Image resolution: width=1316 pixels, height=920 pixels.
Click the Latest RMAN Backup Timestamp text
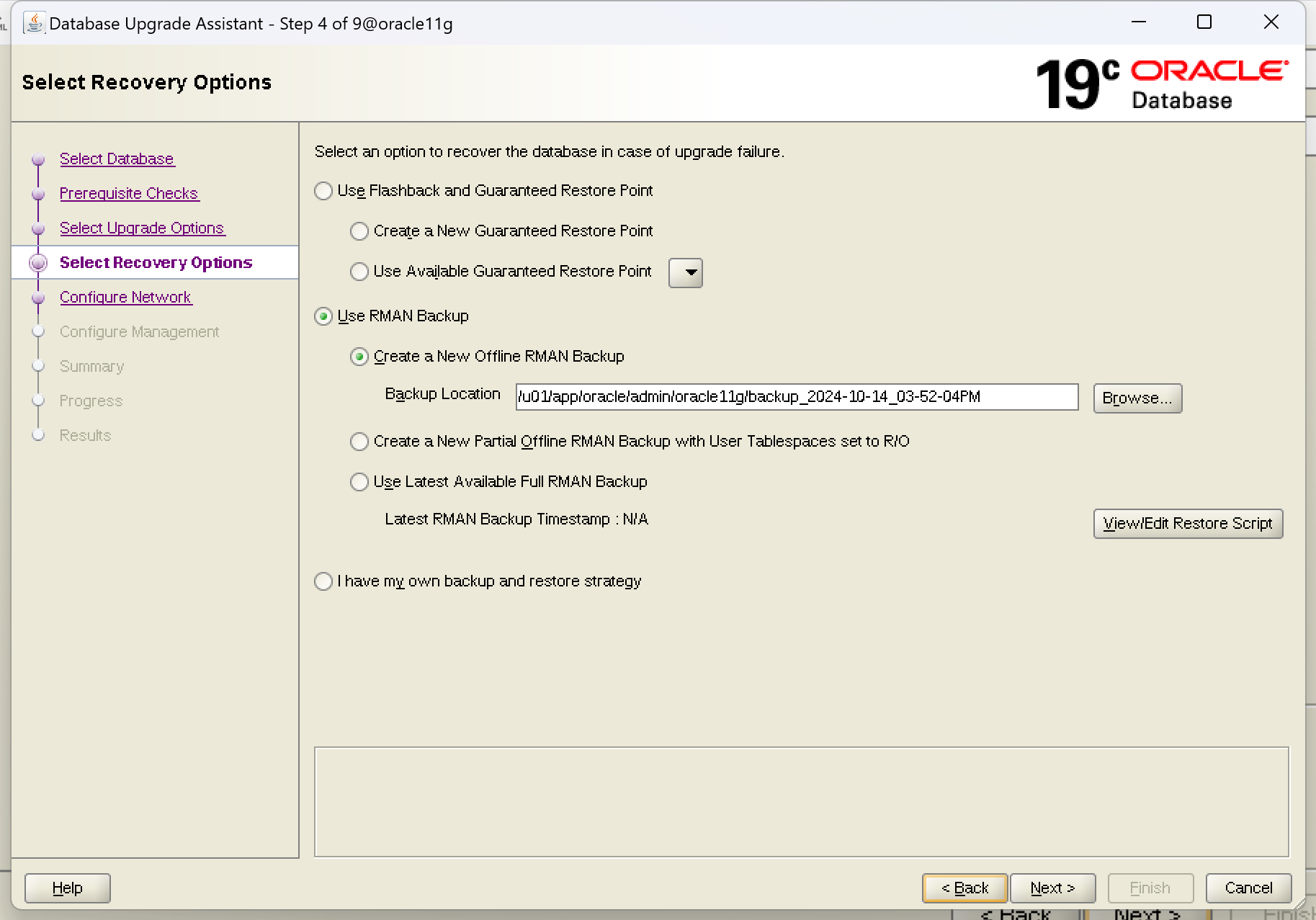click(516, 519)
